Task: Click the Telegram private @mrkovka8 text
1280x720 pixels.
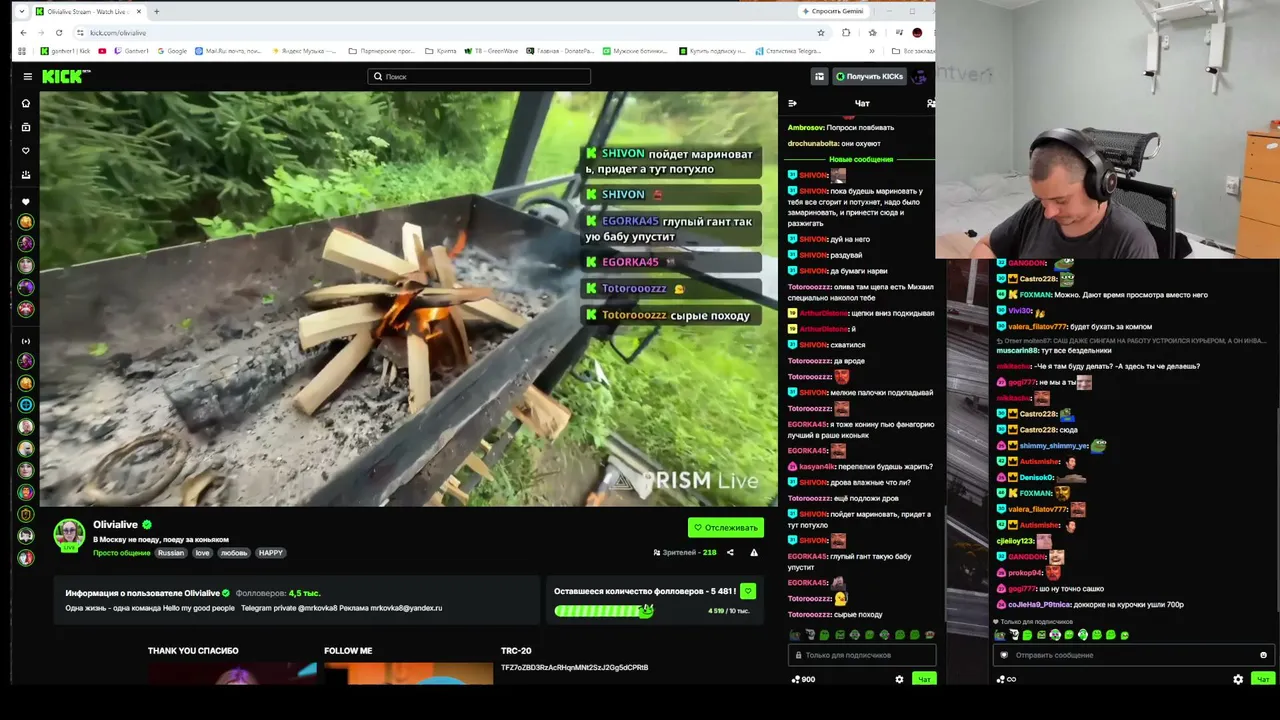Action: [x=289, y=608]
